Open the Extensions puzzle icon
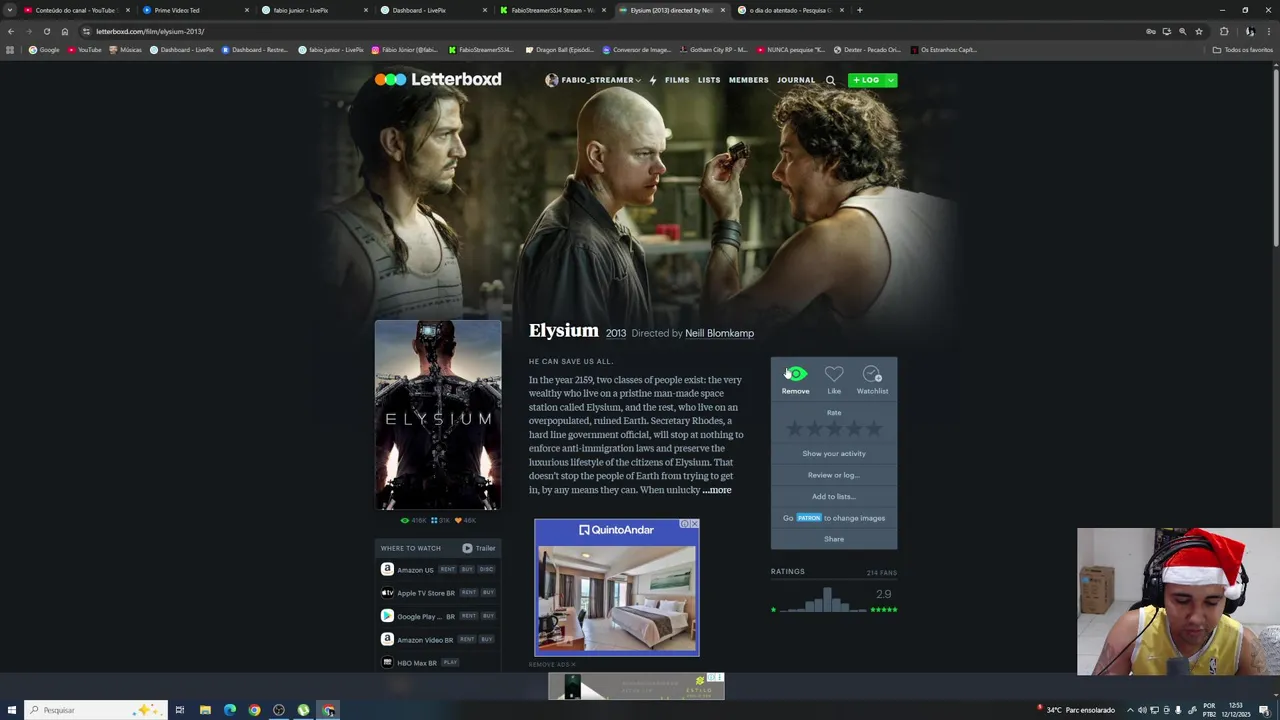Viewport: 1280px width, 720px height. [1224, 31]
